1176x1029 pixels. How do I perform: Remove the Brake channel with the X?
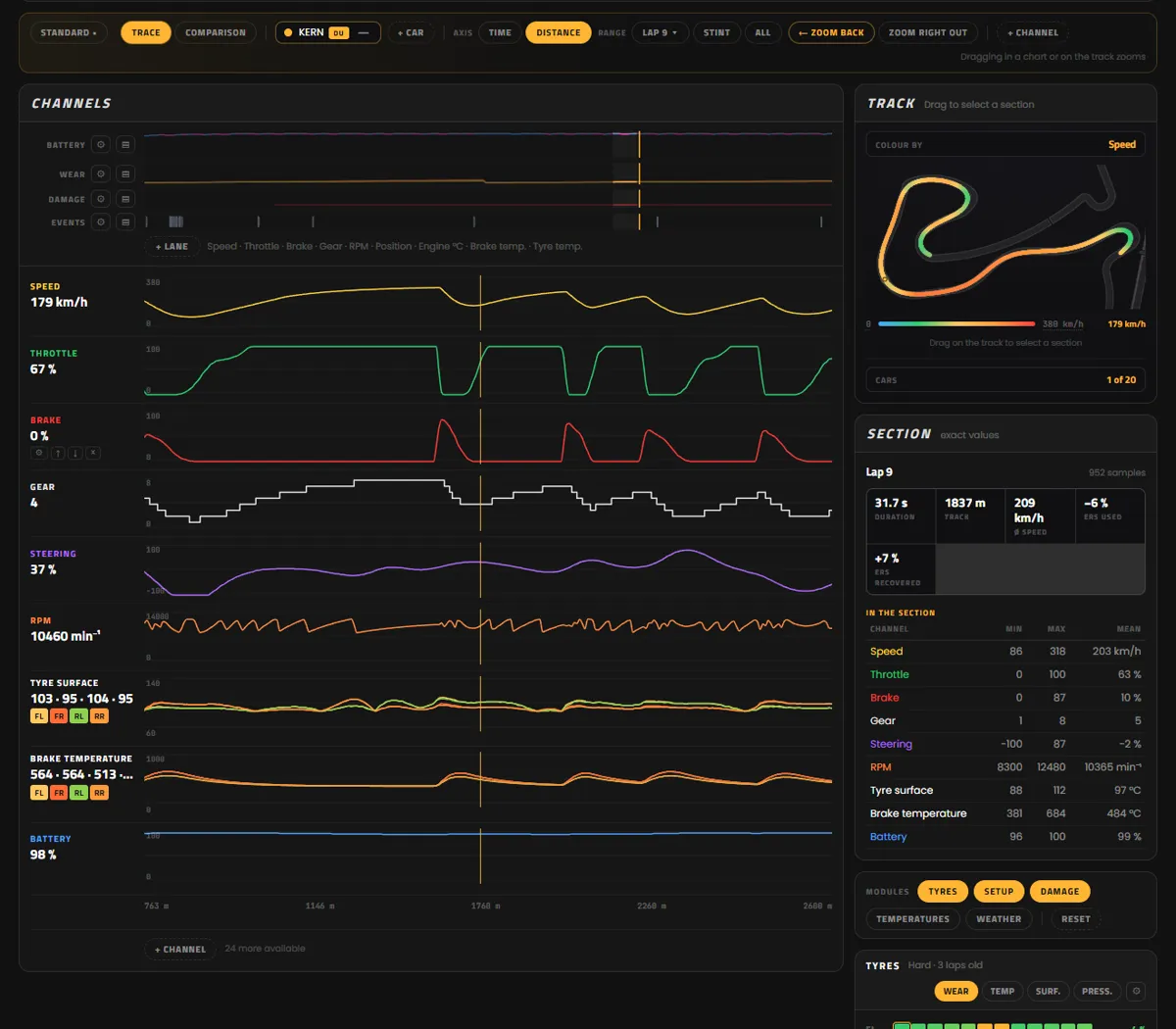point(92,454)
